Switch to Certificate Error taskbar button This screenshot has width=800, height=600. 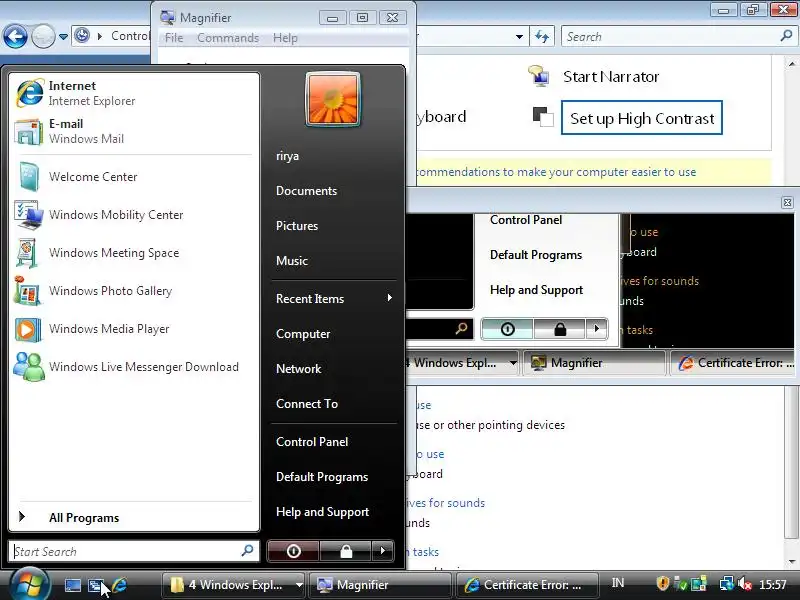(x=527, y=585)
